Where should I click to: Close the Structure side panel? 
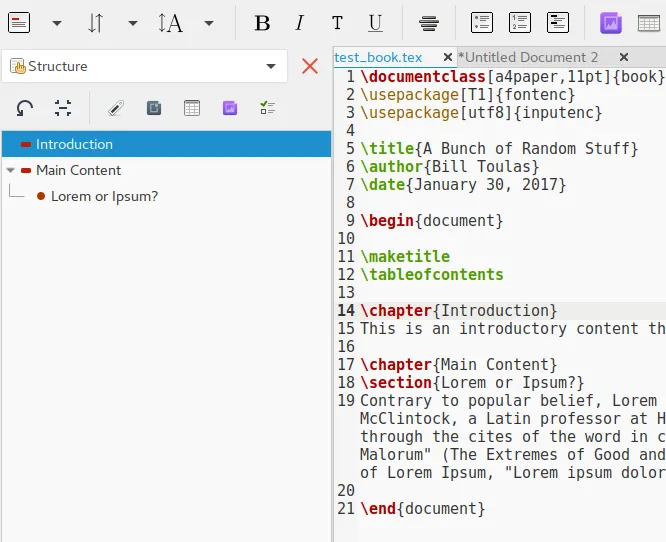coord(310,66)
